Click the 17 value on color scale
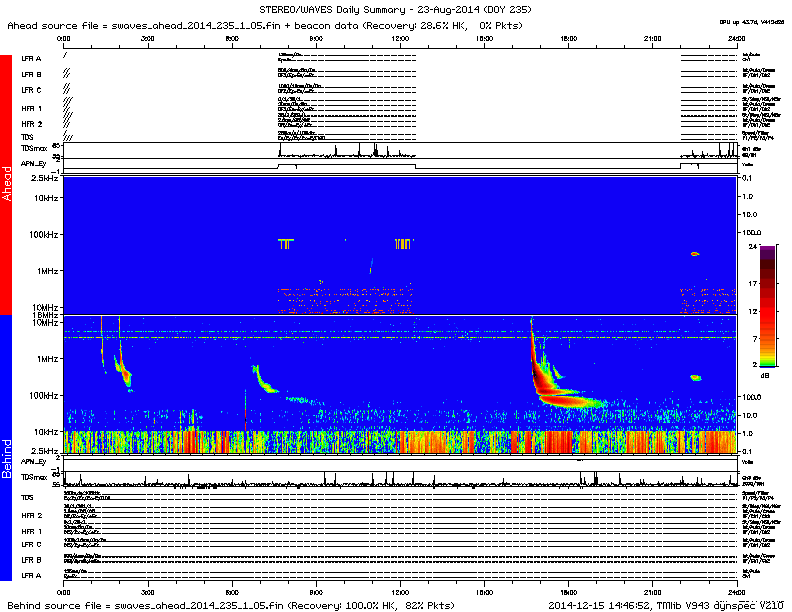The width and height of the screenshot is (792, 612). pyautogui.click(x=753, y=283)
